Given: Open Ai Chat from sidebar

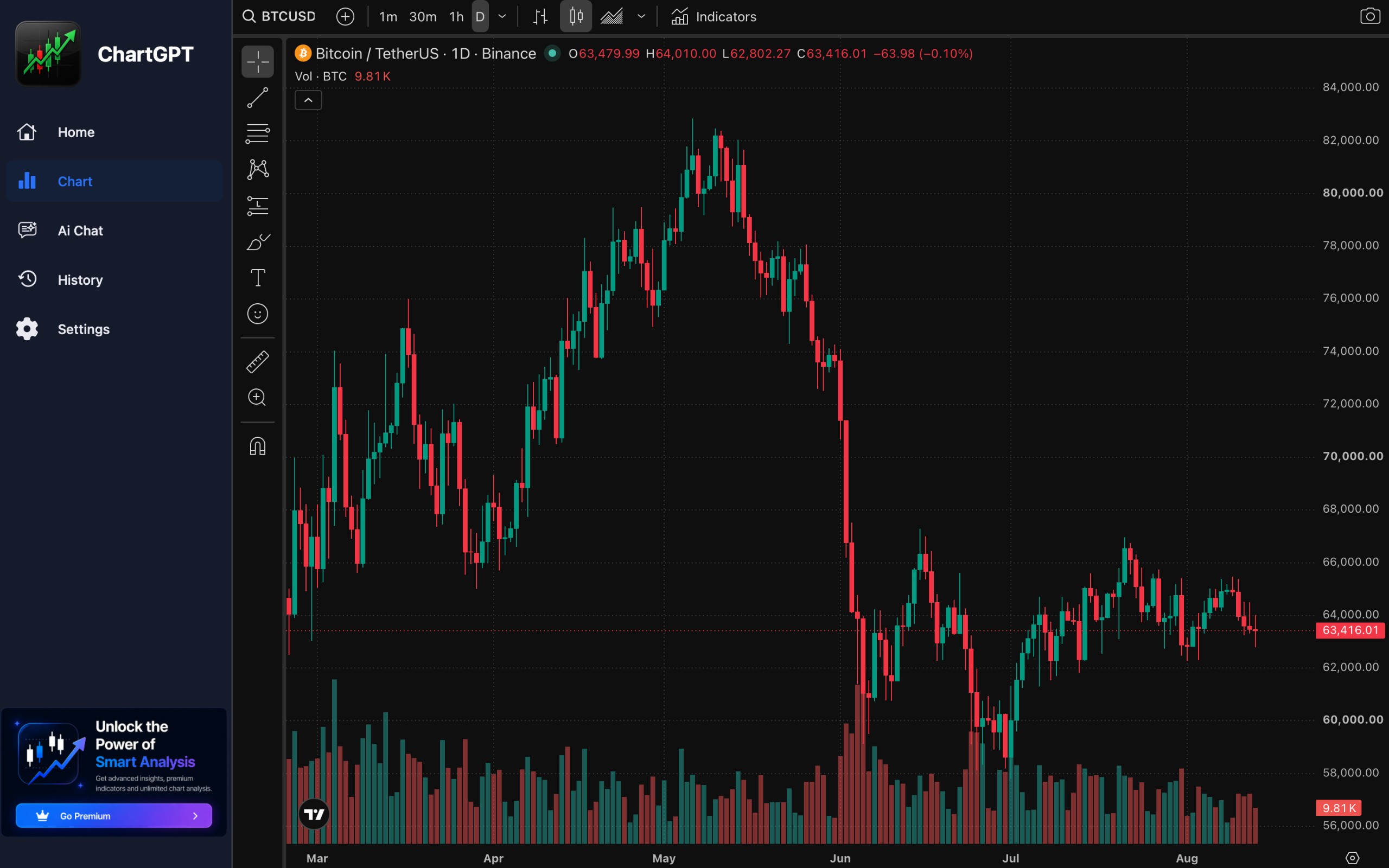Looking at the screenshot, I should 114,231.
